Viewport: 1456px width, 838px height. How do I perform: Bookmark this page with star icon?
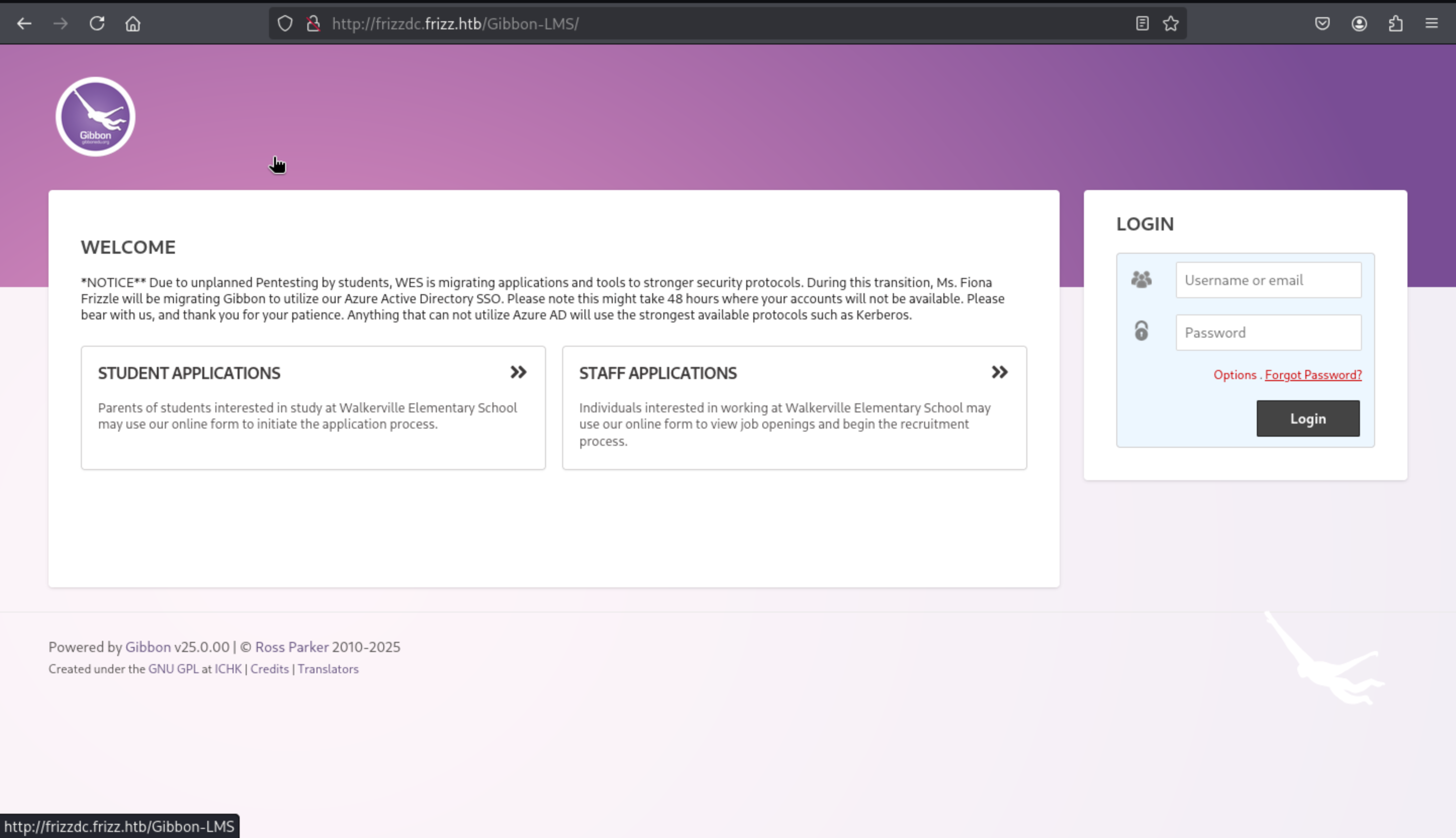[1170, 24]
